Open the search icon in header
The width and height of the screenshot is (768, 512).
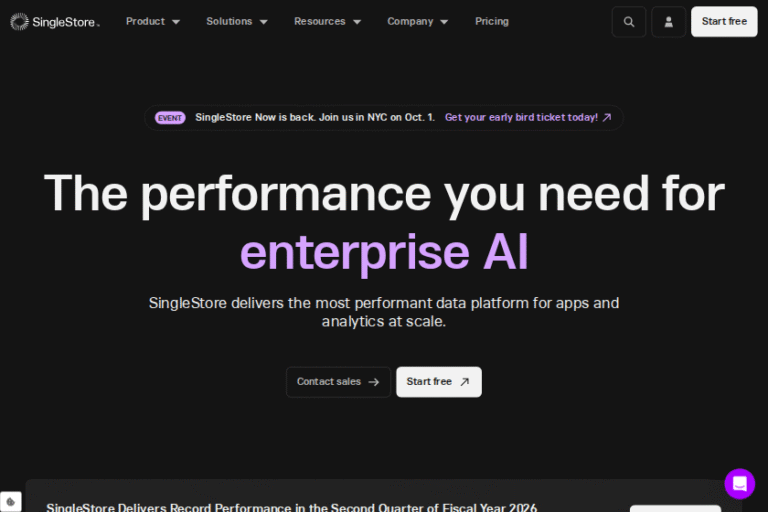(x=628, y=22)
